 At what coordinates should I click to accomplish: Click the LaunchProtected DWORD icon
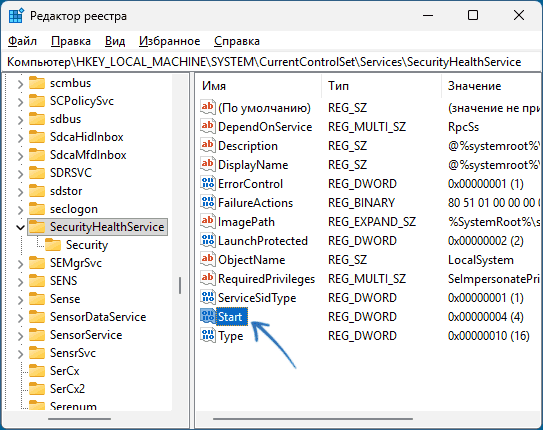pyautogui.click(x=208, y=241)
